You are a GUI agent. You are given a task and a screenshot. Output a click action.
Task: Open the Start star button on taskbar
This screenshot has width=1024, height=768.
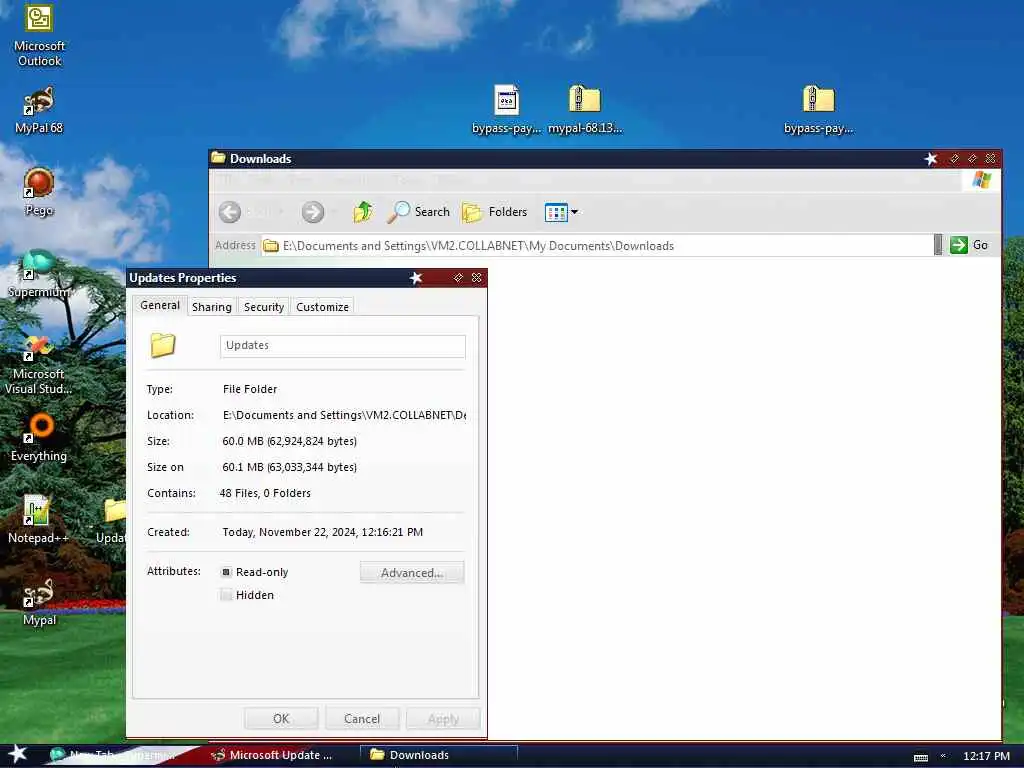click(x=17, y=754)
